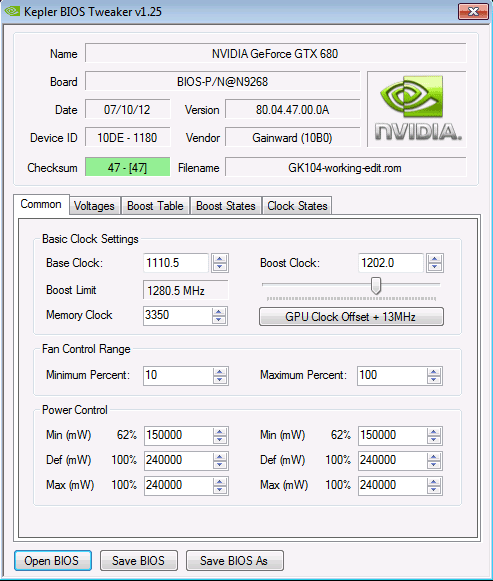Click the Name field NVIDIA GeForce GTX 680
This screenshot has height=581, width=493.
(275, 53)
